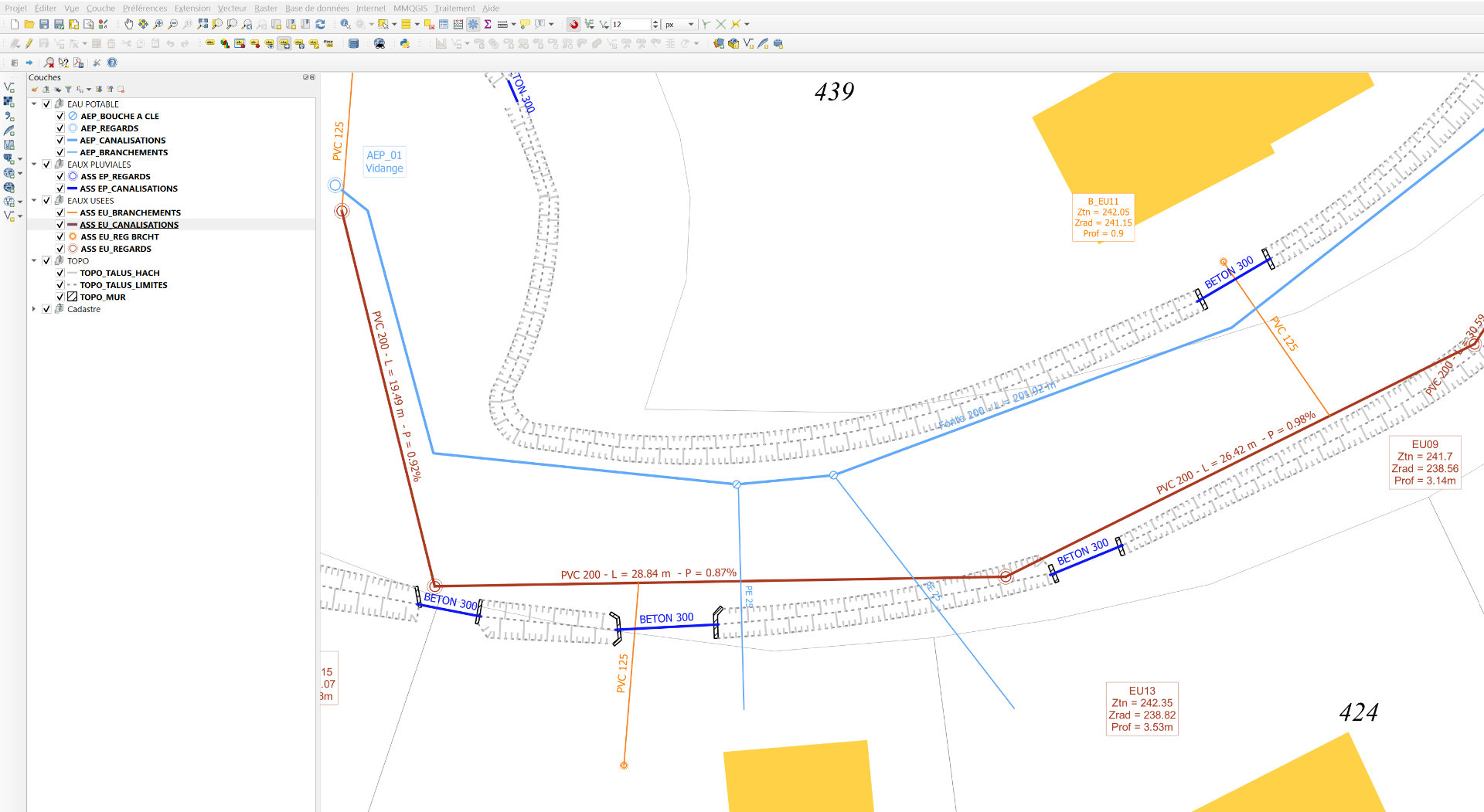Toggle visibility of the EAUX PLUVIALES group

point(46,165)
